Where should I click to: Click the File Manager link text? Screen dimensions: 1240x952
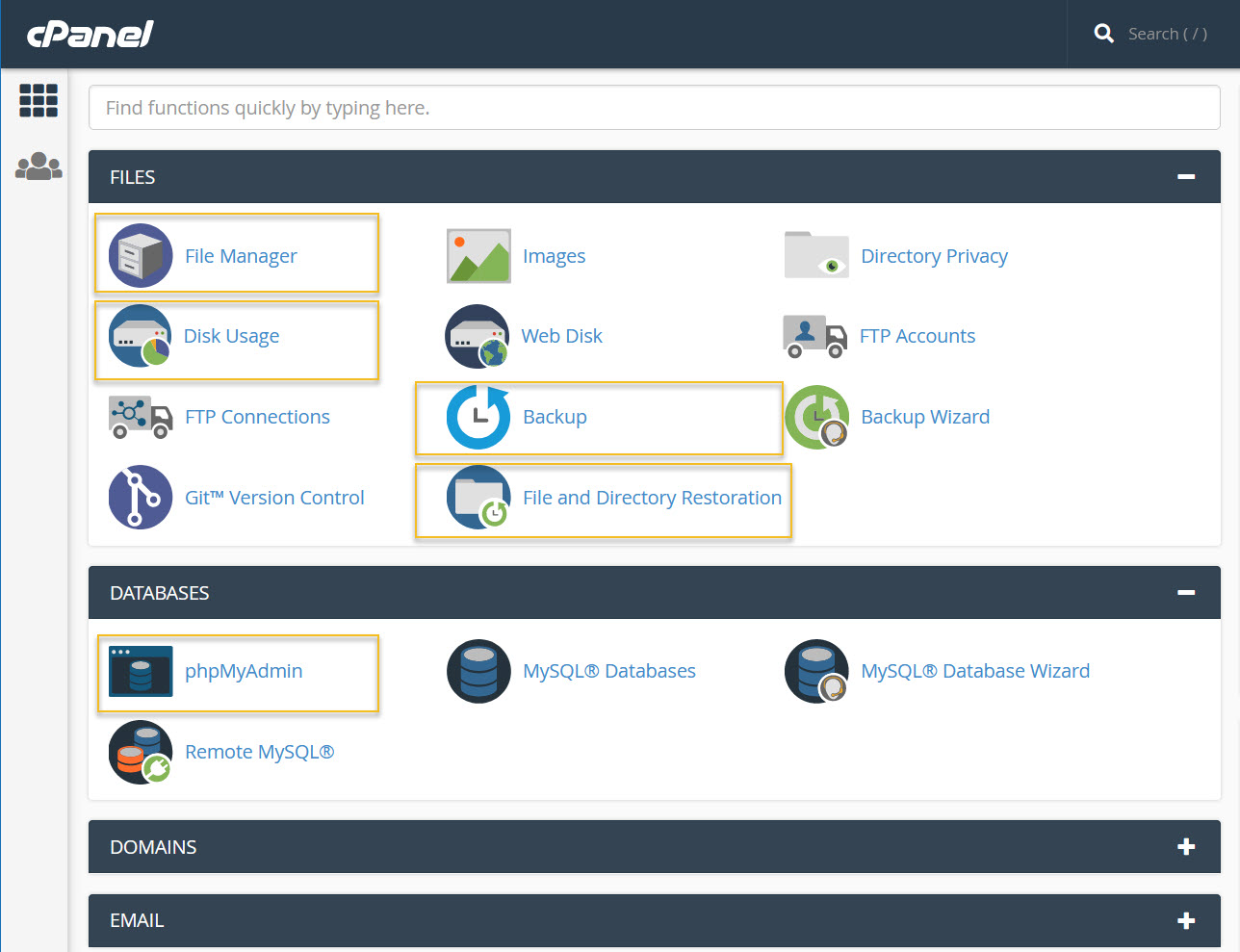241,256
